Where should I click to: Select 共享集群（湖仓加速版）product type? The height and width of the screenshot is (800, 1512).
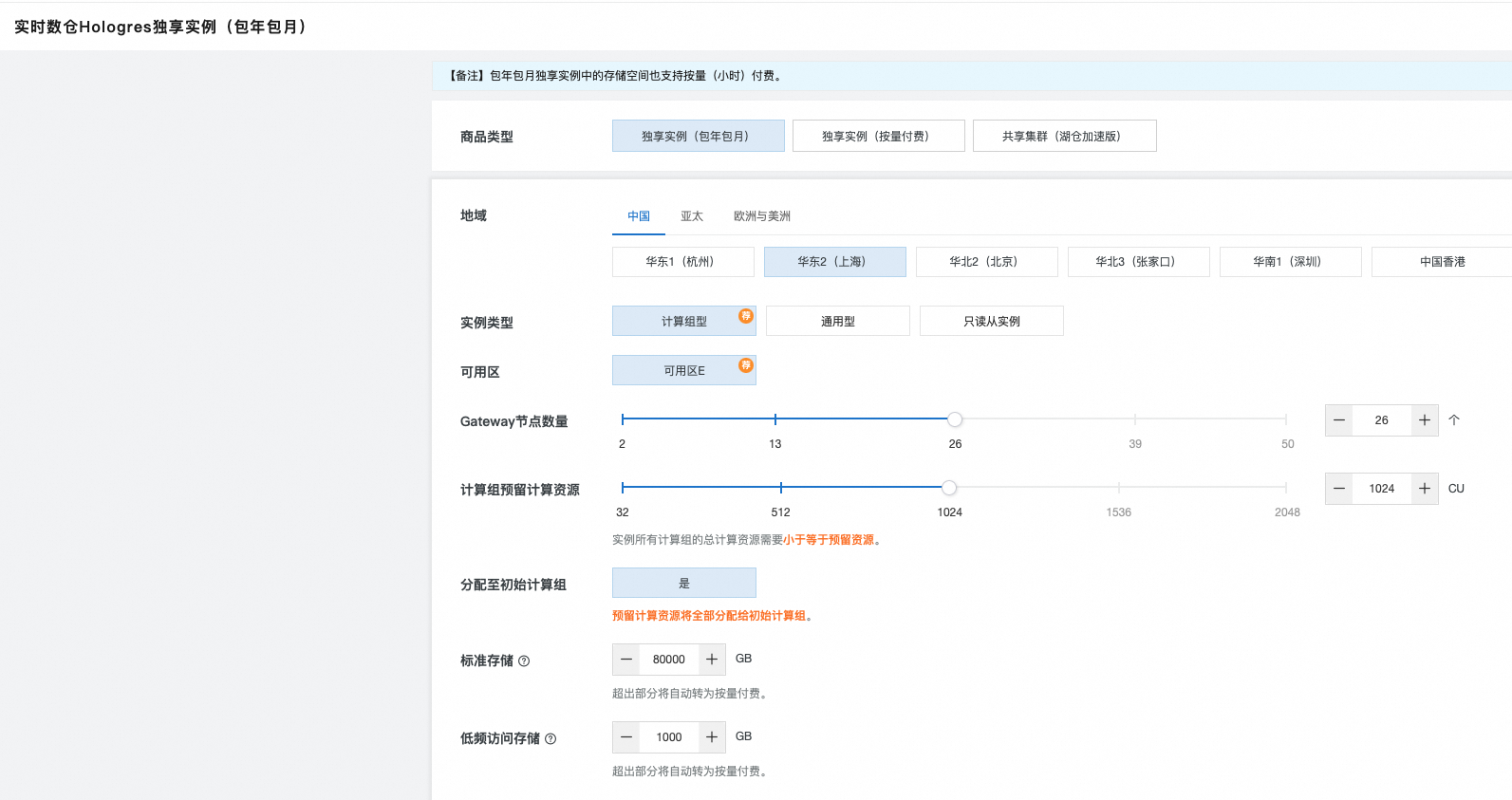coord(1065,136)
